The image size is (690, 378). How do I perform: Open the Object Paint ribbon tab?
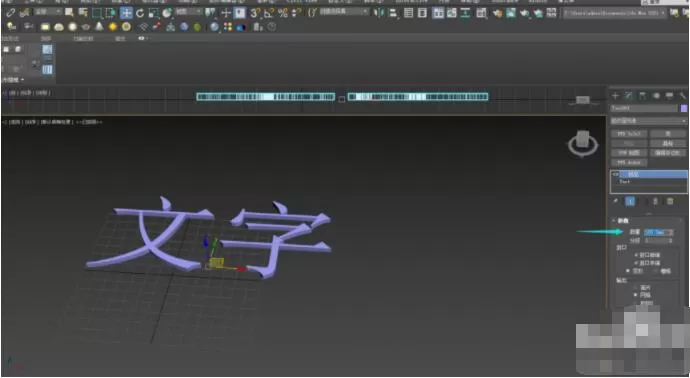[x=83, y=39]
